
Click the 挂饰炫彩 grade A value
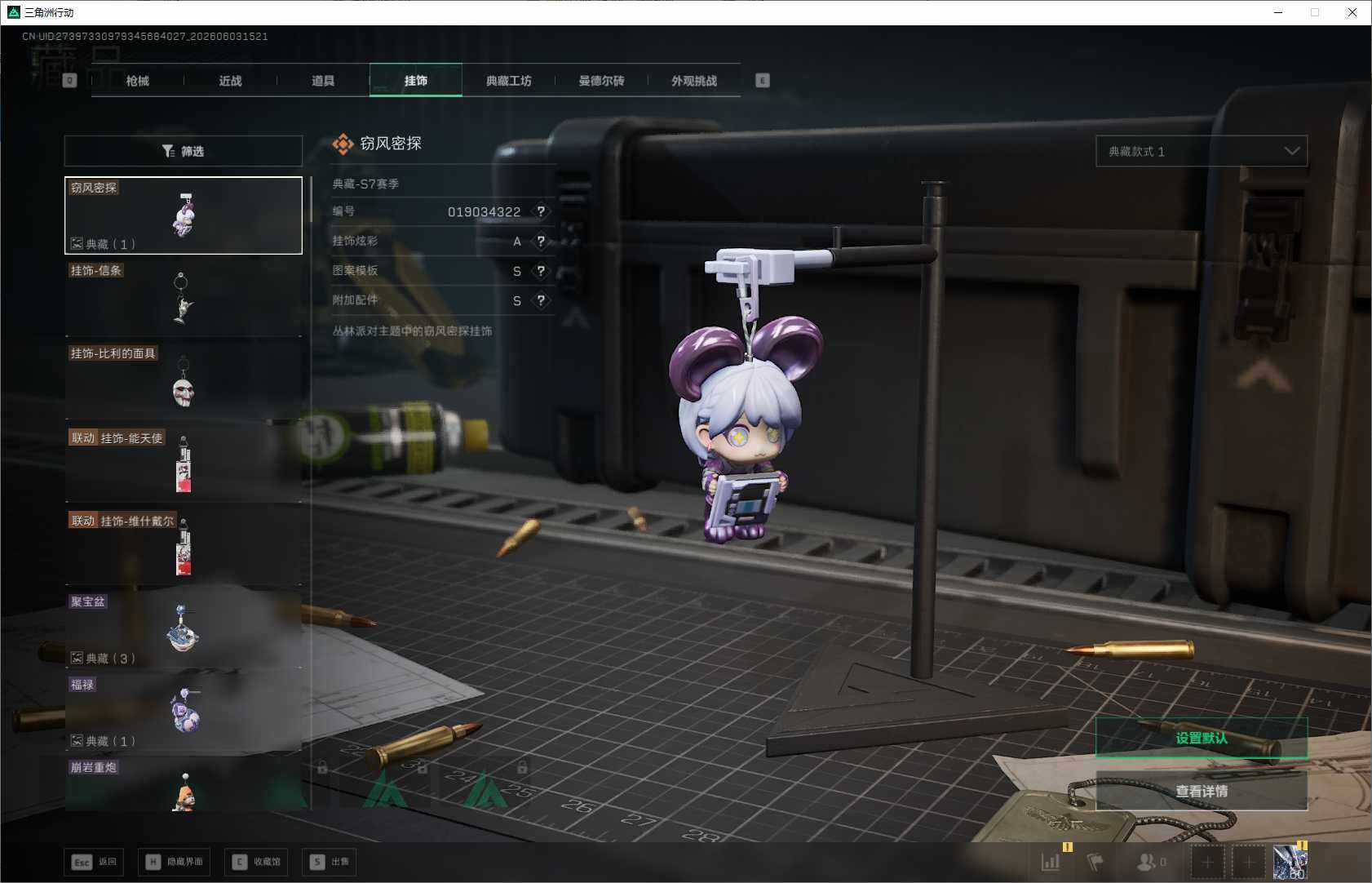(x=517, y=242)
